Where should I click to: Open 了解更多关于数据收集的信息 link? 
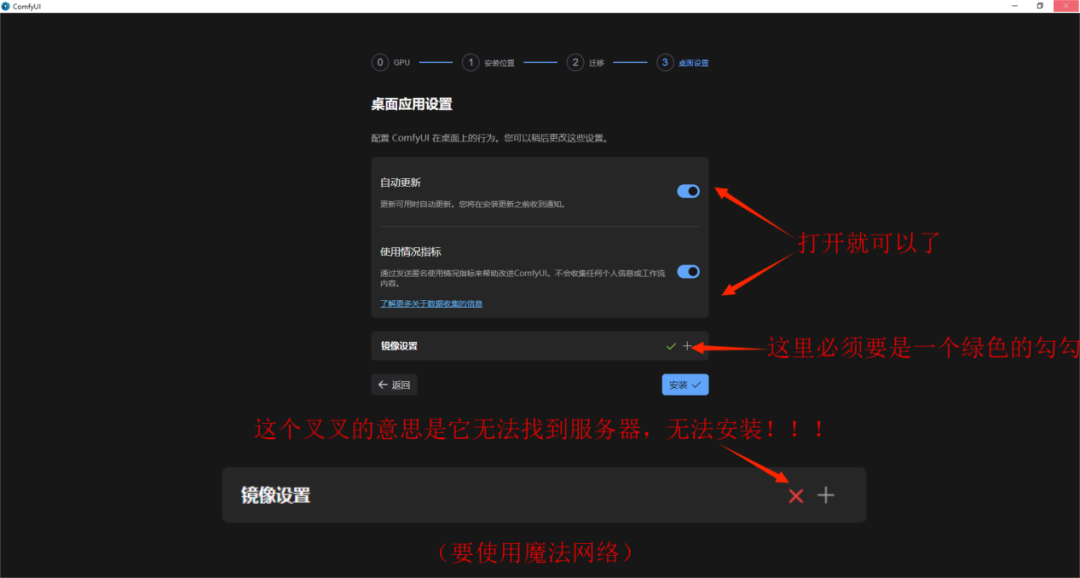(431, 304)
